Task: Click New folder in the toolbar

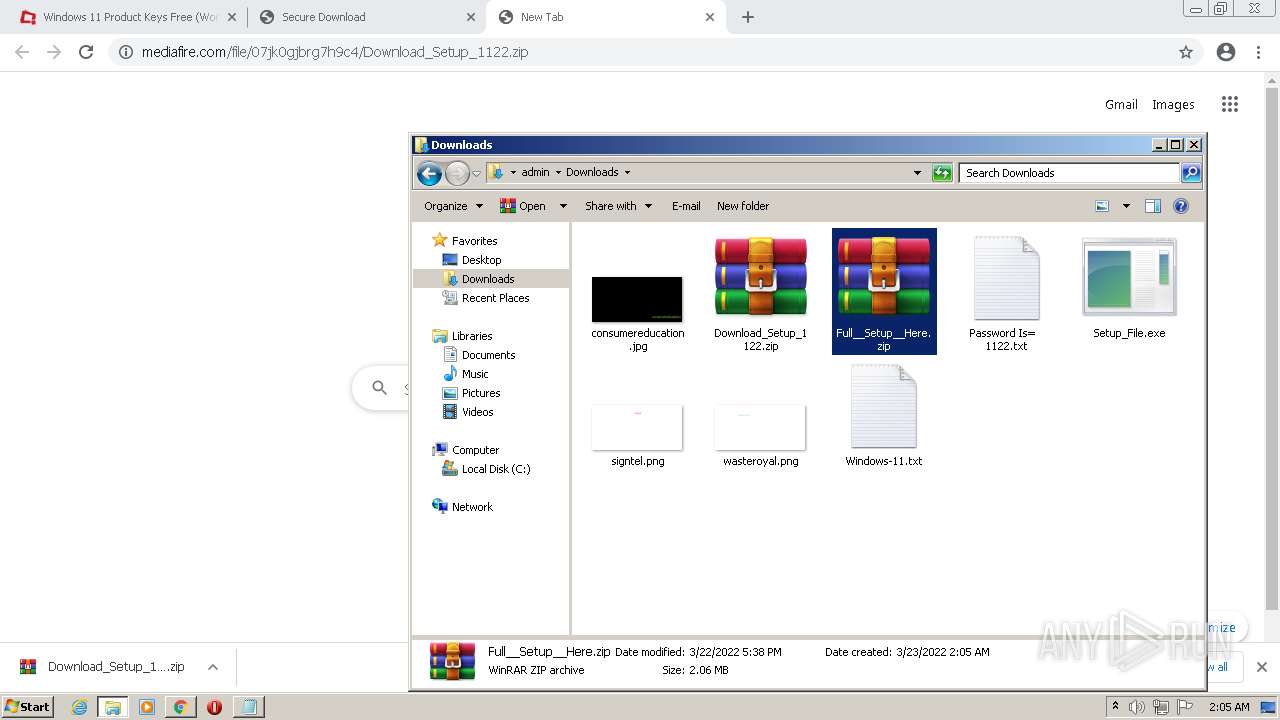Action: pyautogui.click(x=743, y=206)
